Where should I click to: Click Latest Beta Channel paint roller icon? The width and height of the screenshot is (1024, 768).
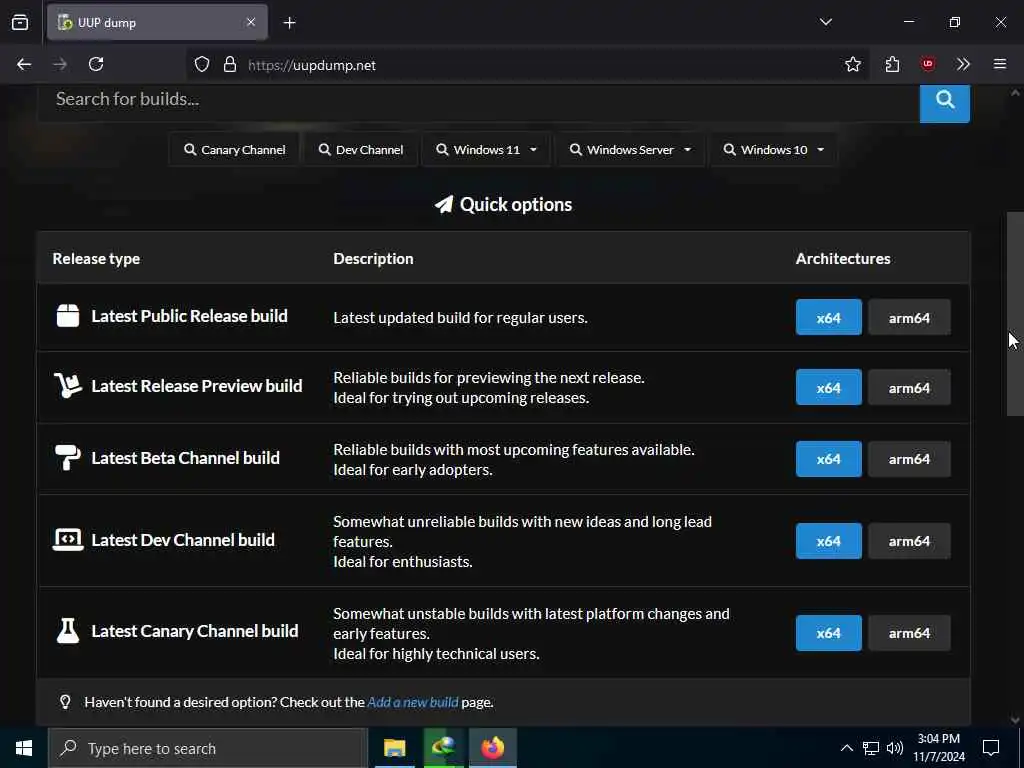click(68, 458)
